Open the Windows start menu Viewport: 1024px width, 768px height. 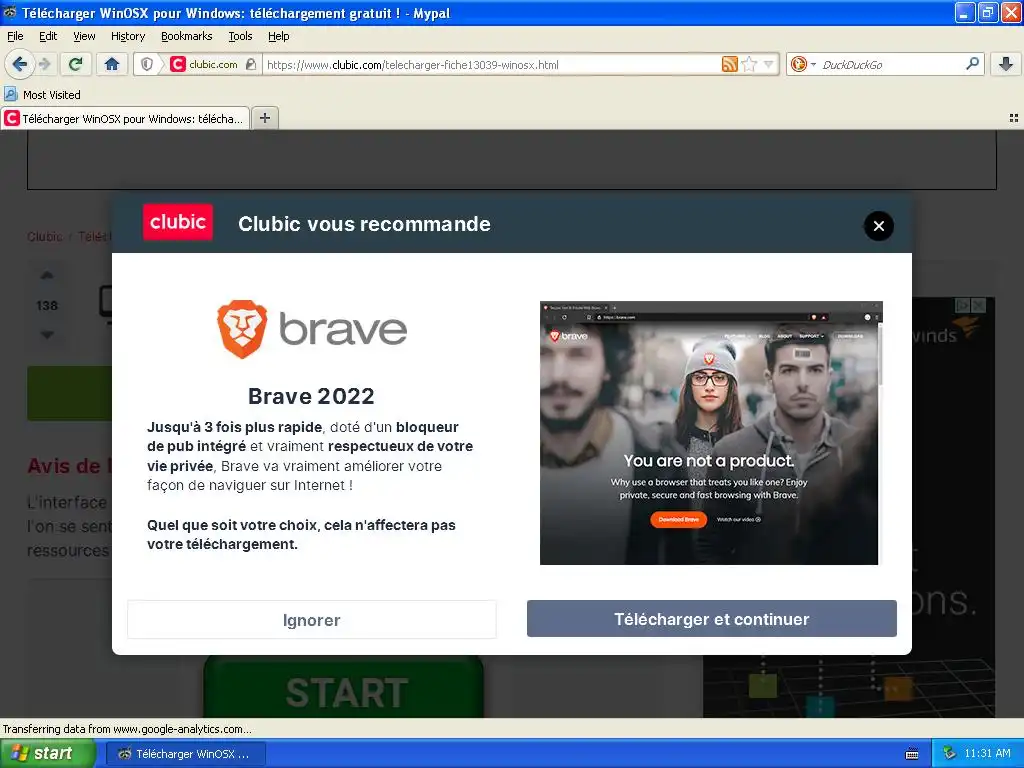48,754
